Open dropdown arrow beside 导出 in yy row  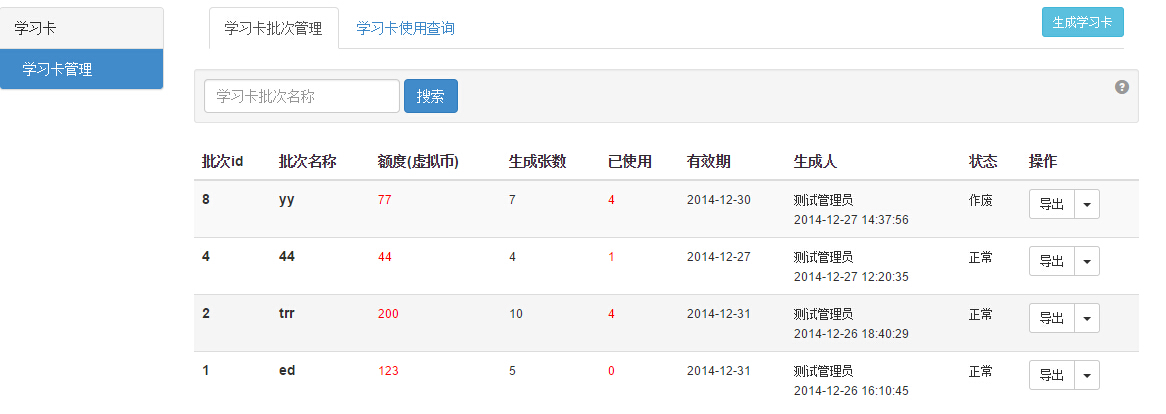click(x=1087, y=204)
